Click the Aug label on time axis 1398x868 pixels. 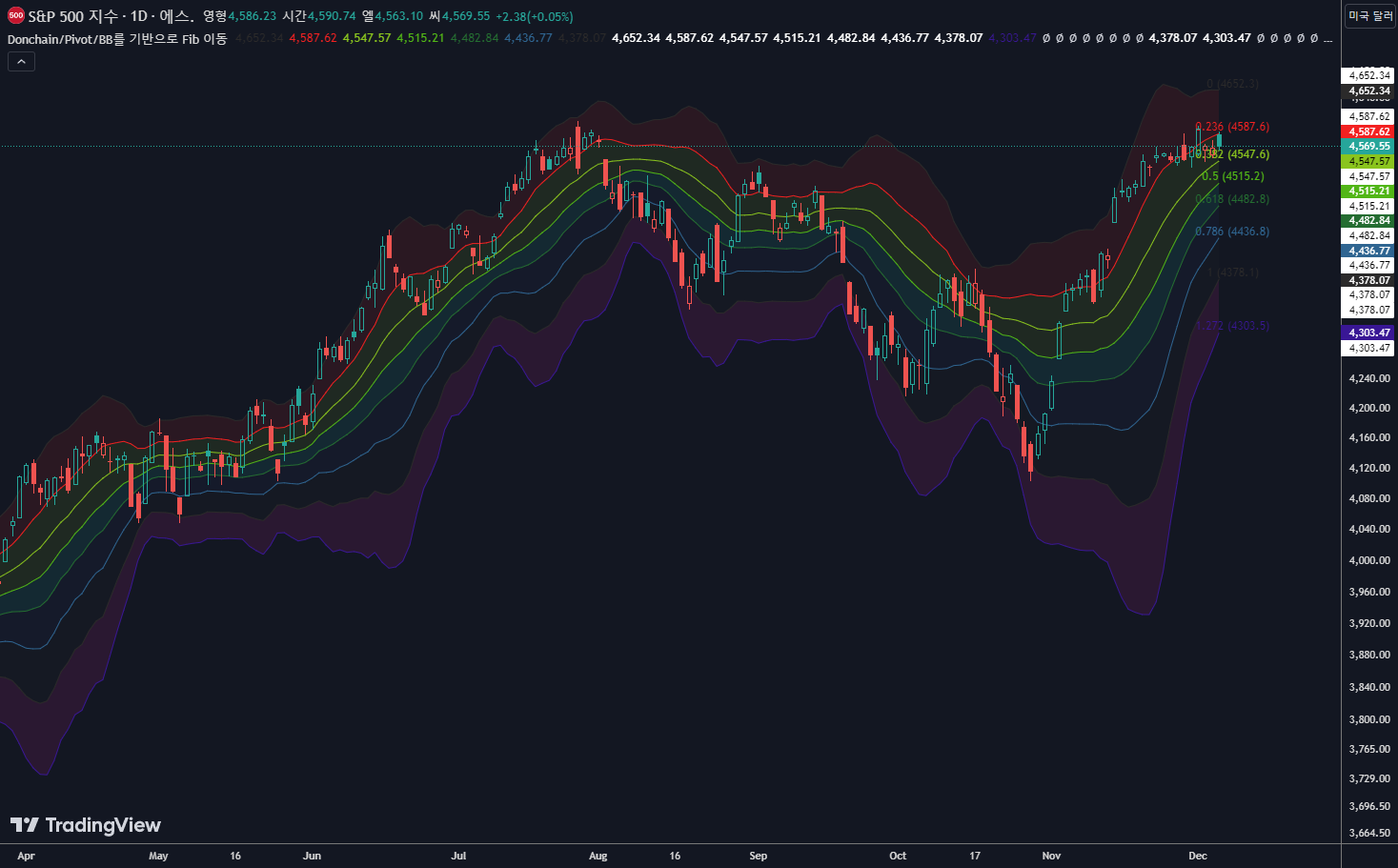coord(598,856)
